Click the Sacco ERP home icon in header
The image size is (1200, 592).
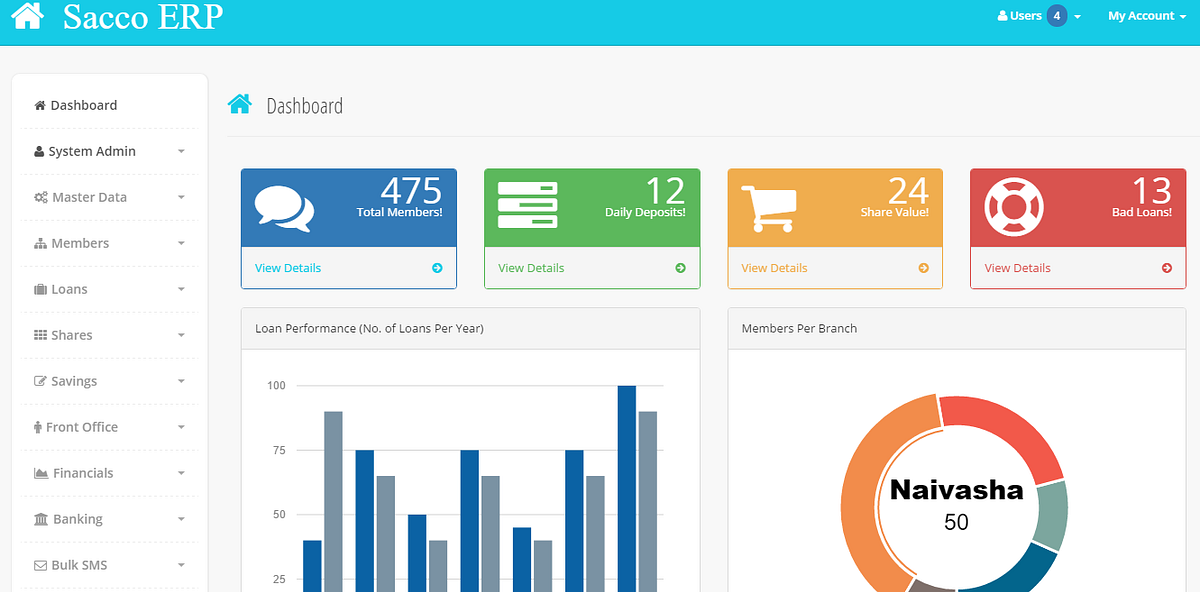(27, 15)
